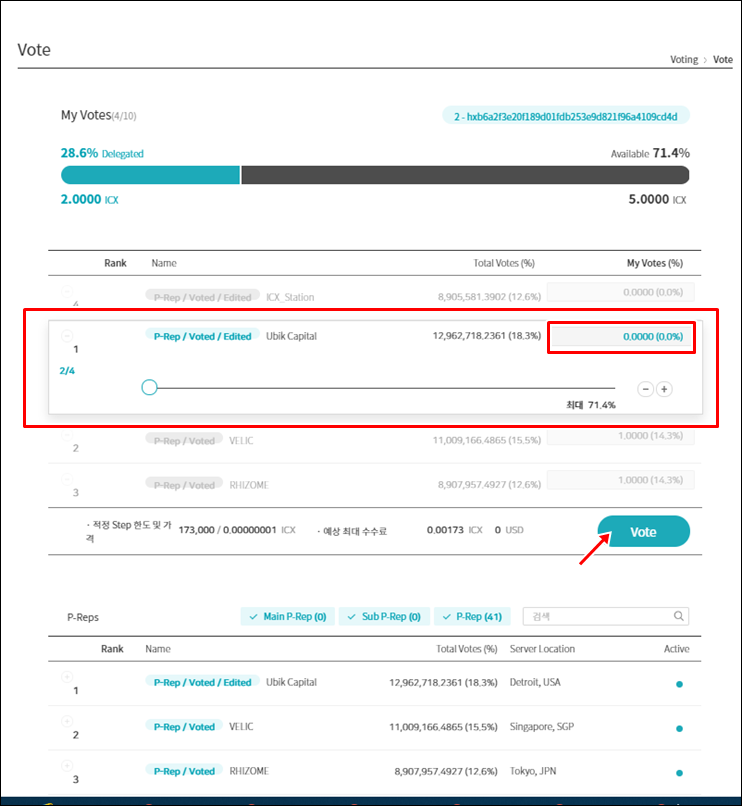Click the wallet address hxb6a2f3e... badge
The height and width of the screenshot is (806, 742).
[x=566, y=116]
